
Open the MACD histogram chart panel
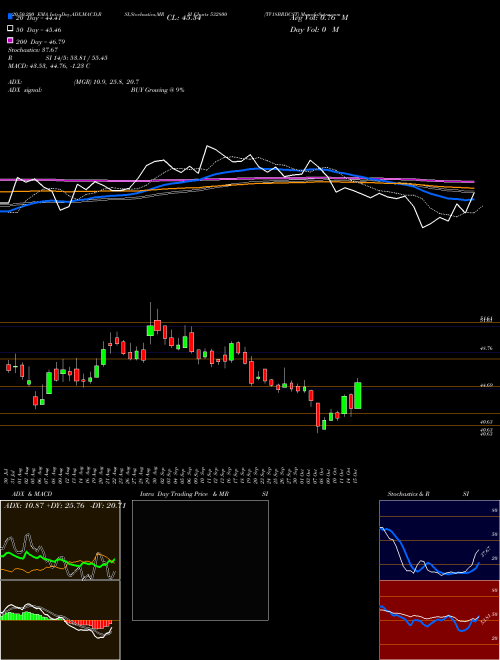(x=60, y=620)
